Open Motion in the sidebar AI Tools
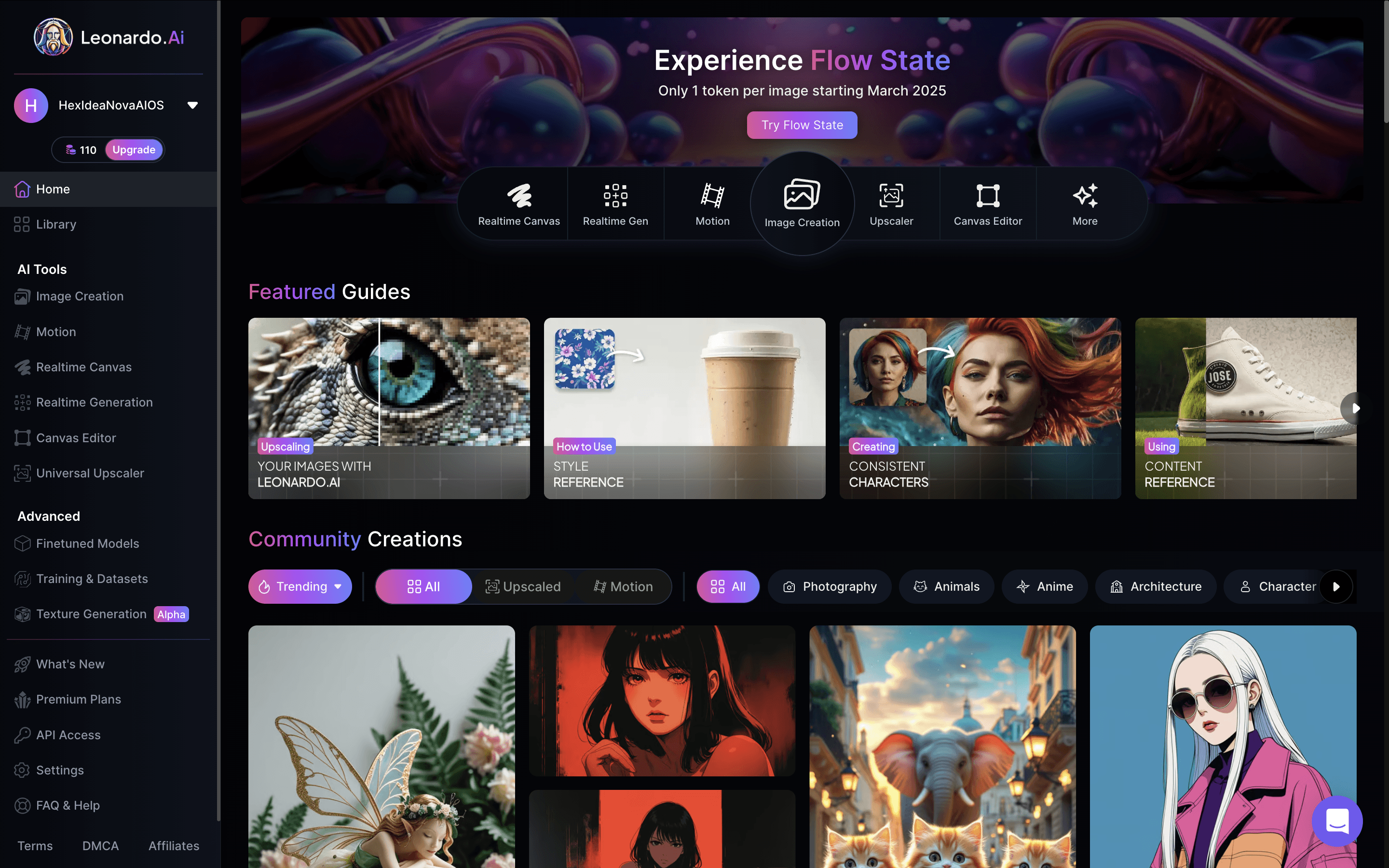This screenshot has height=868, width=1389. [x=109, y=332]
